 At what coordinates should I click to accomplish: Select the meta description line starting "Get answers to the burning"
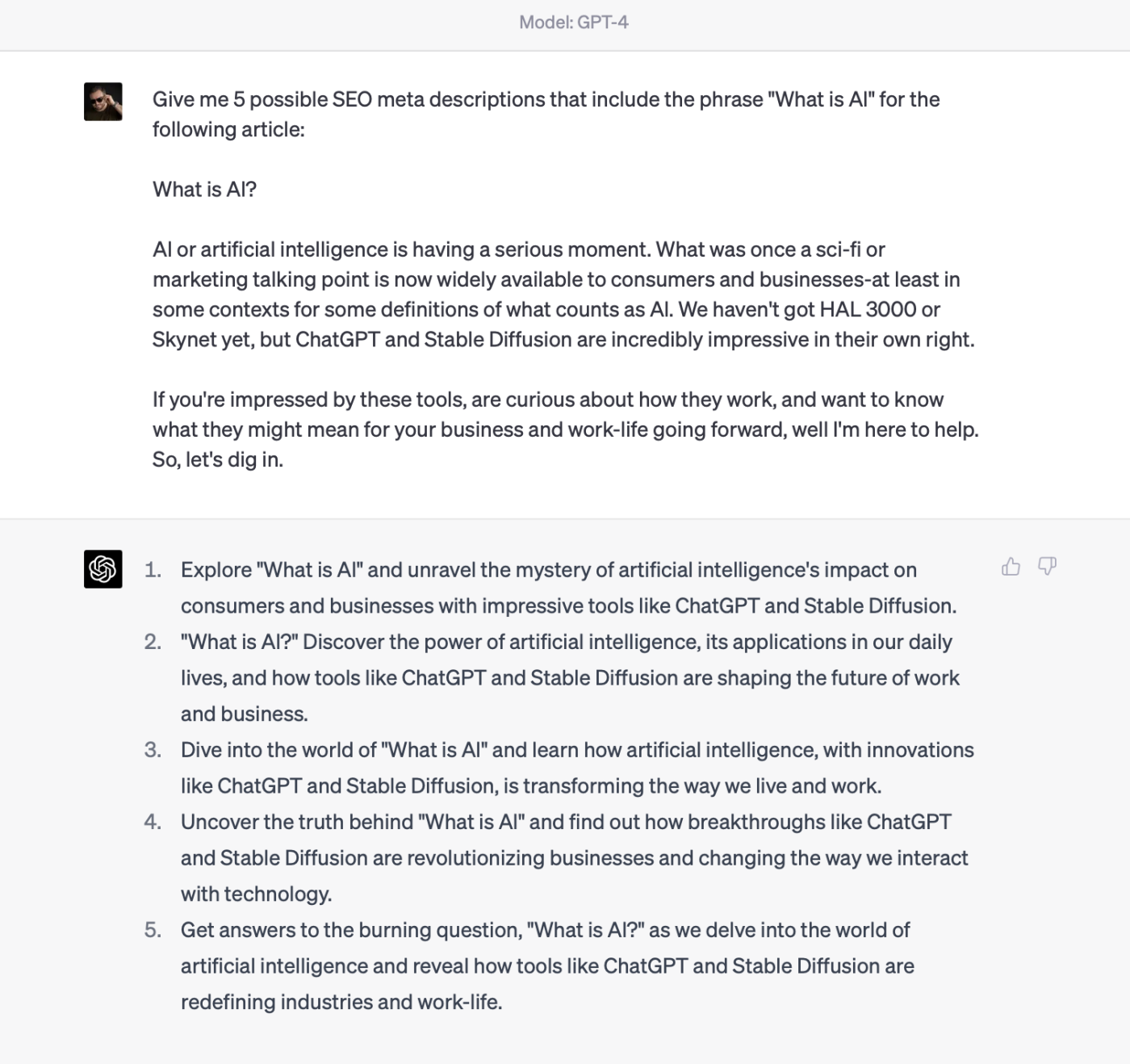545,930
